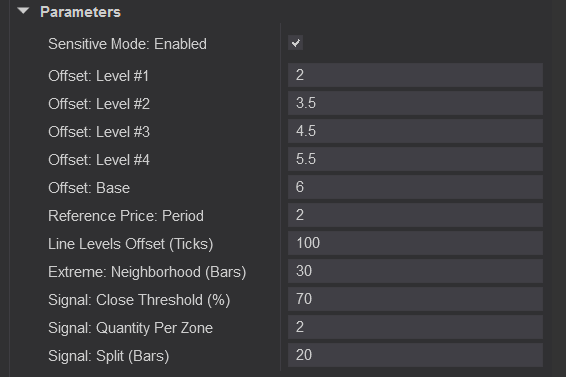Select the Extreme: Neighborhood (Bars) label
Image resolution: width=566 pixels, height=377 pixels.
point(147,272)
